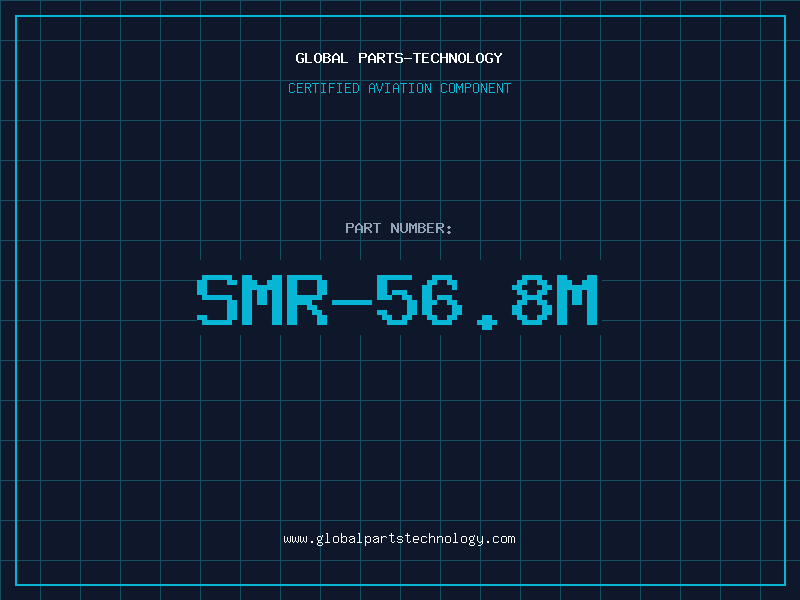Click the PART NUMBER: label
Viewport: 800px width, 600px height.
tap(398, 228)
